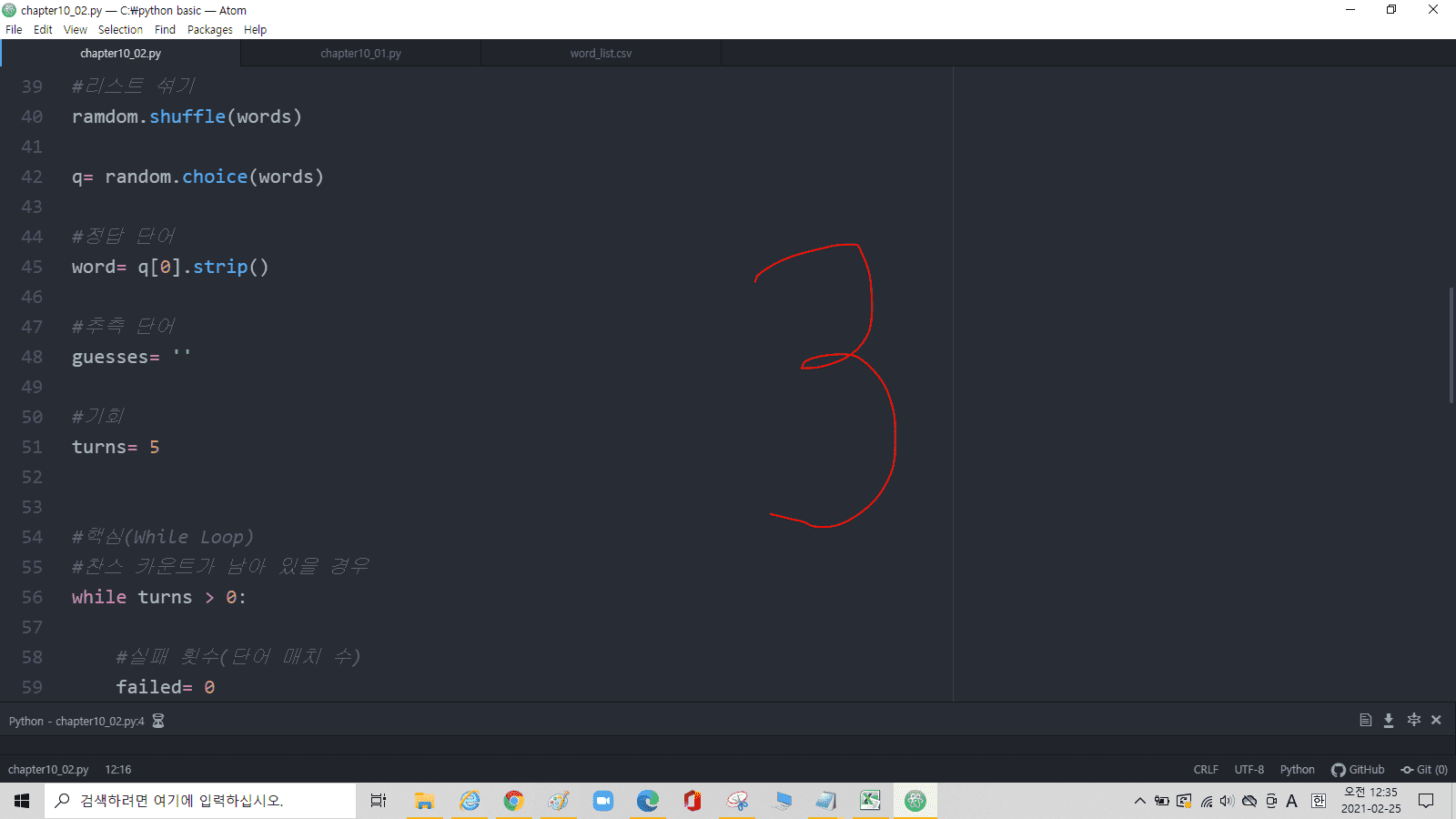Toggle the Korean '한' IME indicator

pos(1319,801)
